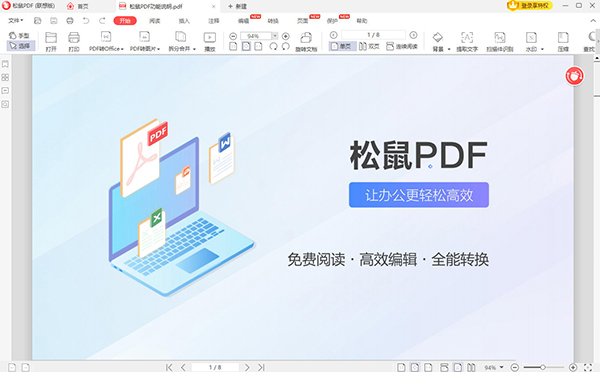Zoom in with status bar plus button
Viewport: 600px width, 372px height.
(573, 367)
